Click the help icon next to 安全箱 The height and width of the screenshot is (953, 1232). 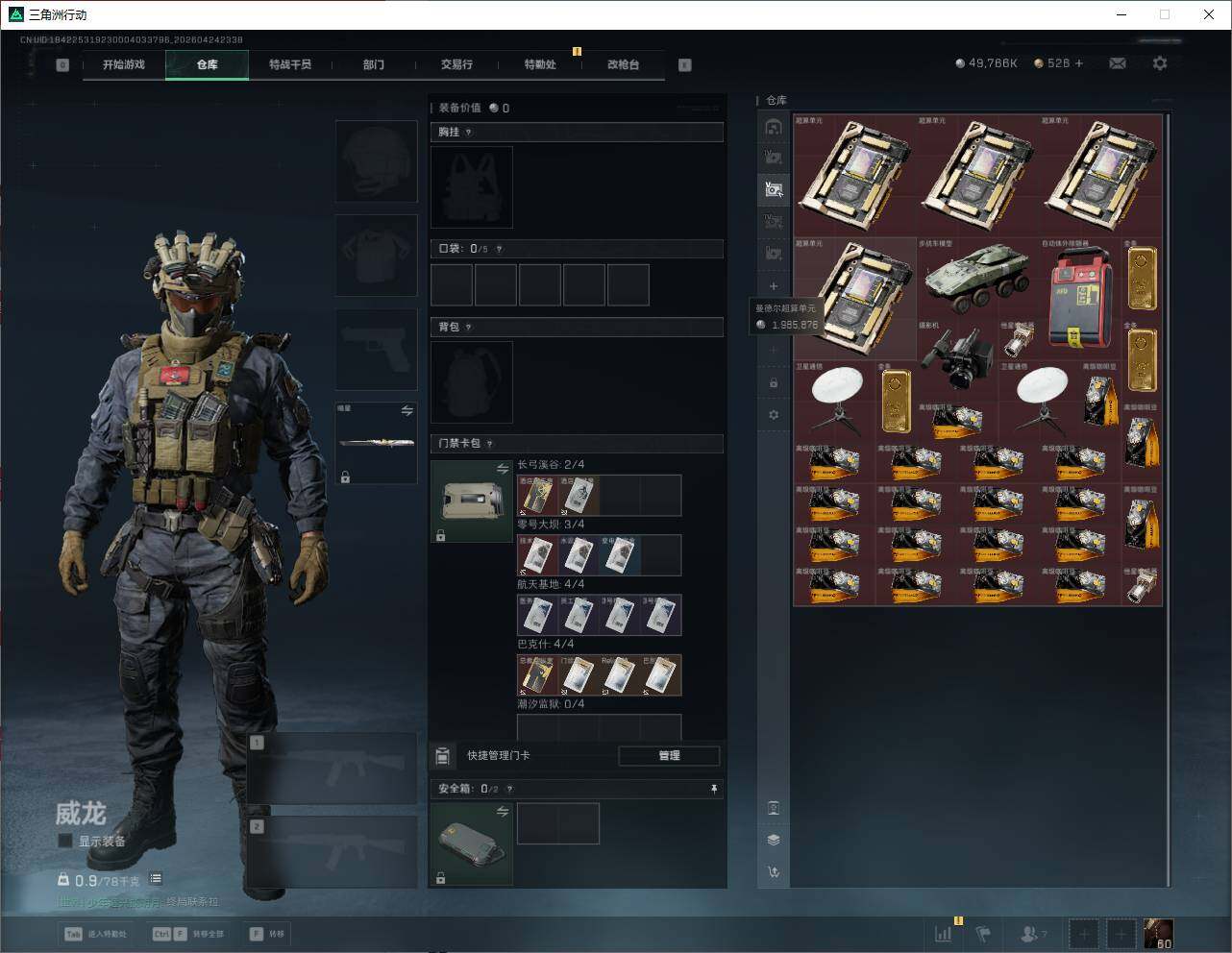(x=509, y=789)
